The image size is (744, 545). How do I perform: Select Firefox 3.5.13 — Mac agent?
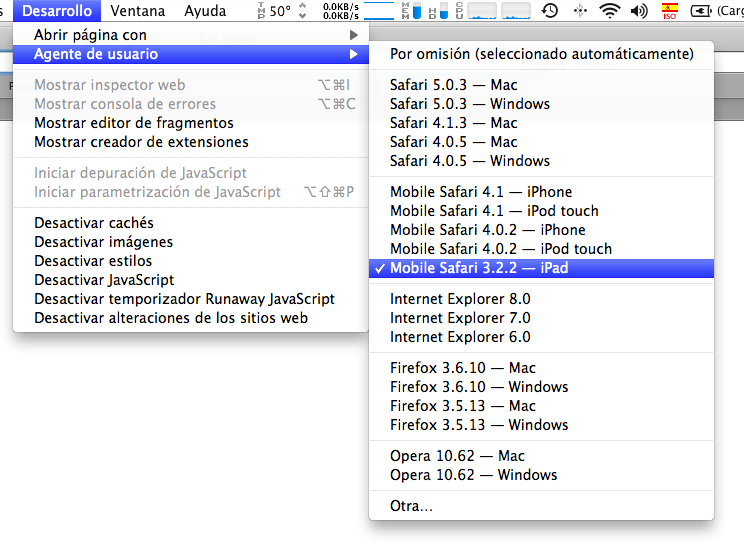click(541, 406)
